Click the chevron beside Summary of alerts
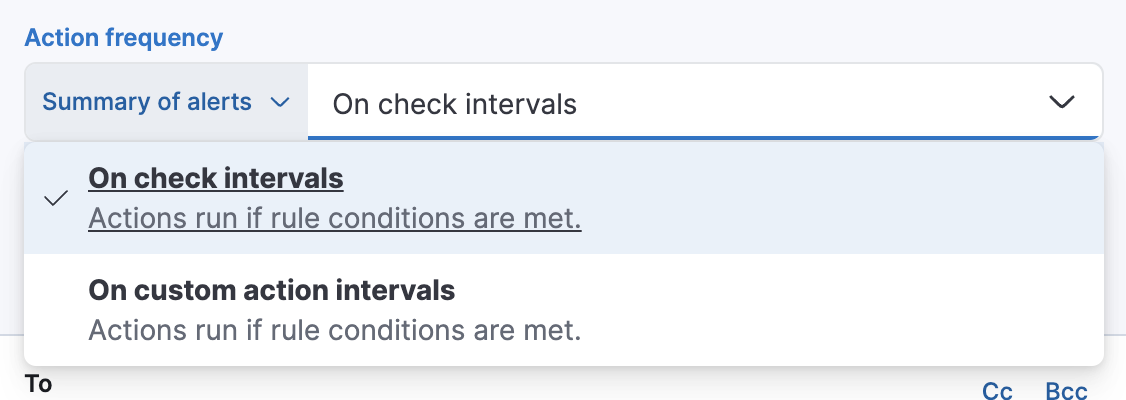Image resolution: width=1126 pixels, height=400 pixels. pyautogui.click(x=280, y=103)
